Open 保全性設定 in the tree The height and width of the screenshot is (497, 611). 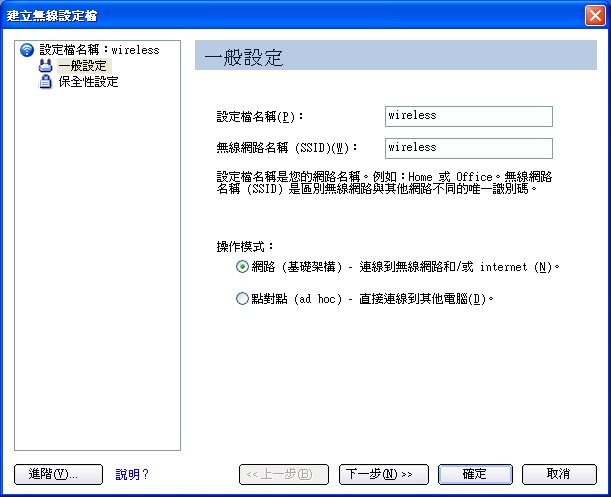88,82
